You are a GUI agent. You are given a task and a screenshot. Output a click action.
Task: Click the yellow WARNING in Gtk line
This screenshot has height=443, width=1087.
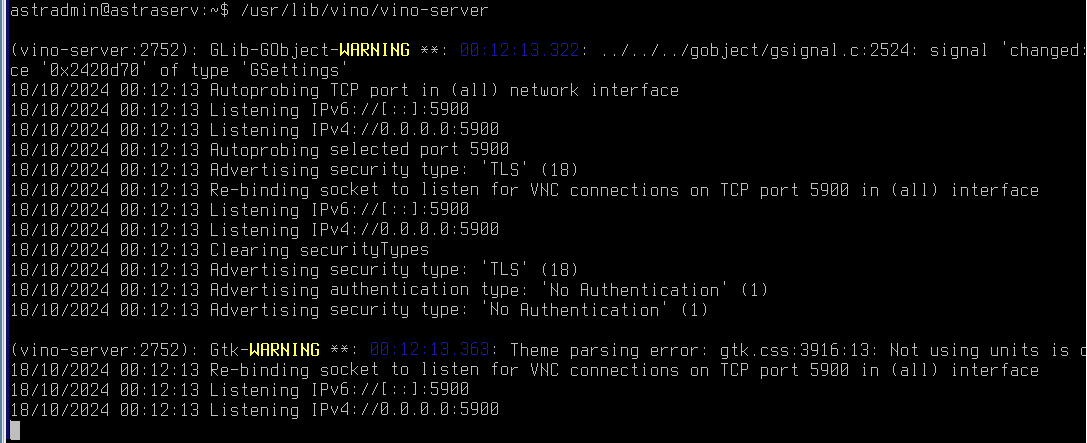[285, 349]
